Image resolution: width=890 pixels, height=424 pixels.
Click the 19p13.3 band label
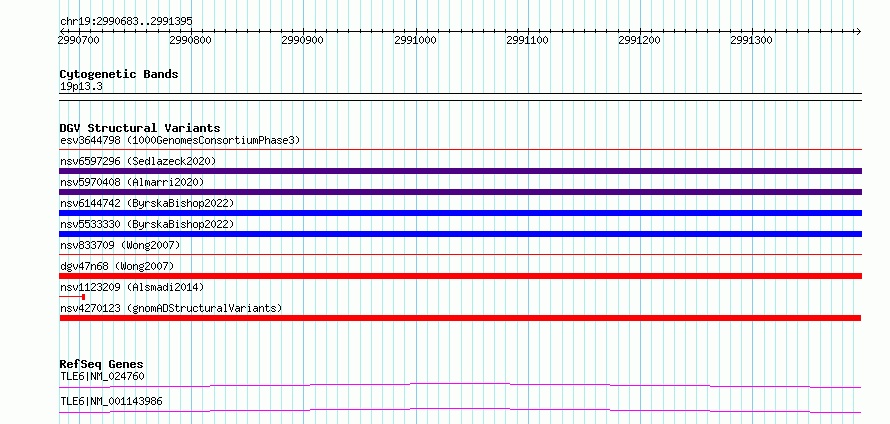(x=81, y=87)
